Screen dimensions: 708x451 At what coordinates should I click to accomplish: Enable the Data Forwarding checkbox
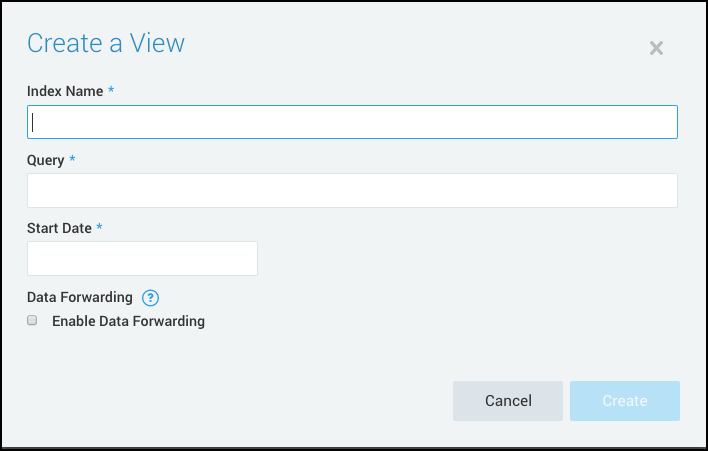point(32,321)
